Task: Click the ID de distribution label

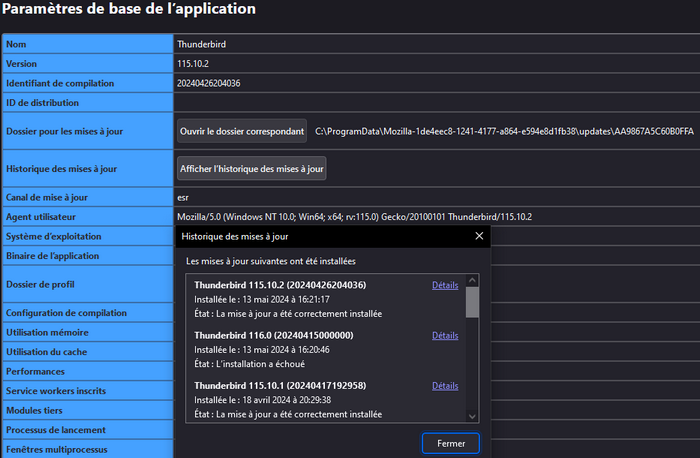Action: coord(42,103)
